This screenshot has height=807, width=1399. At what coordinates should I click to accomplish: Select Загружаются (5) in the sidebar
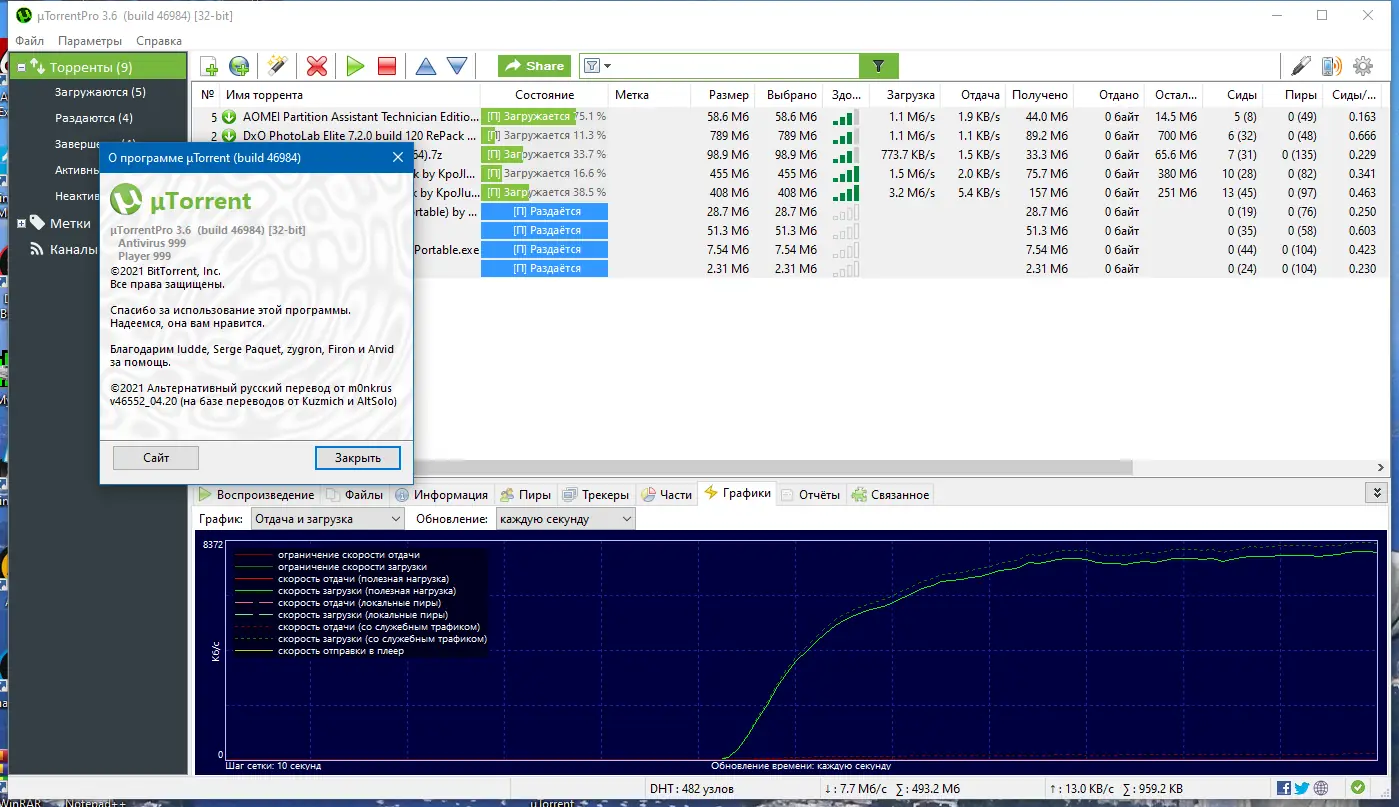pos(100,92)
